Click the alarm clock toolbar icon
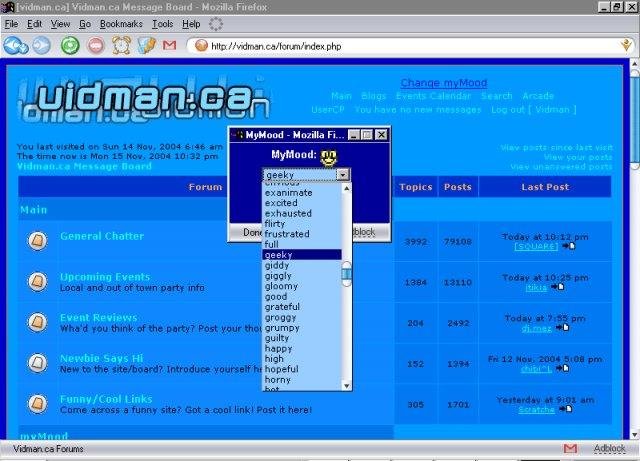Image resolution: width=640 pixels, height=461 pixels. pos(121,45)
